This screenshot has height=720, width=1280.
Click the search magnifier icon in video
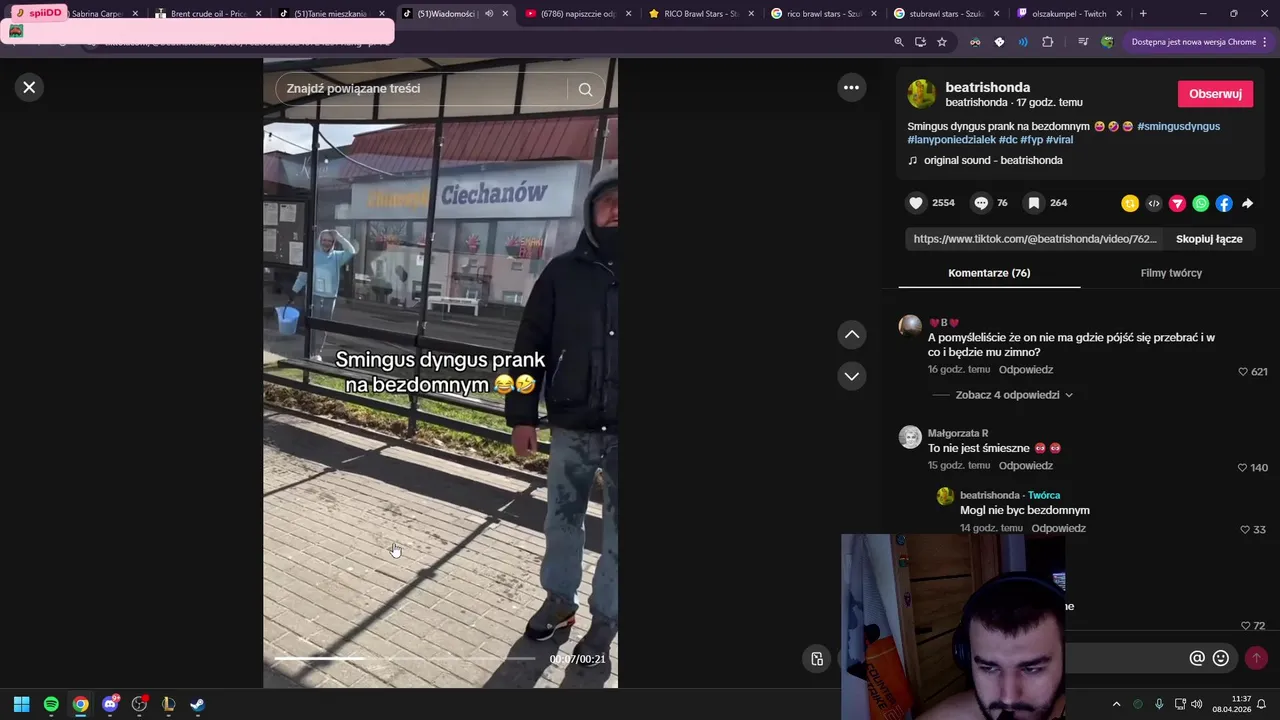[585, 89]
